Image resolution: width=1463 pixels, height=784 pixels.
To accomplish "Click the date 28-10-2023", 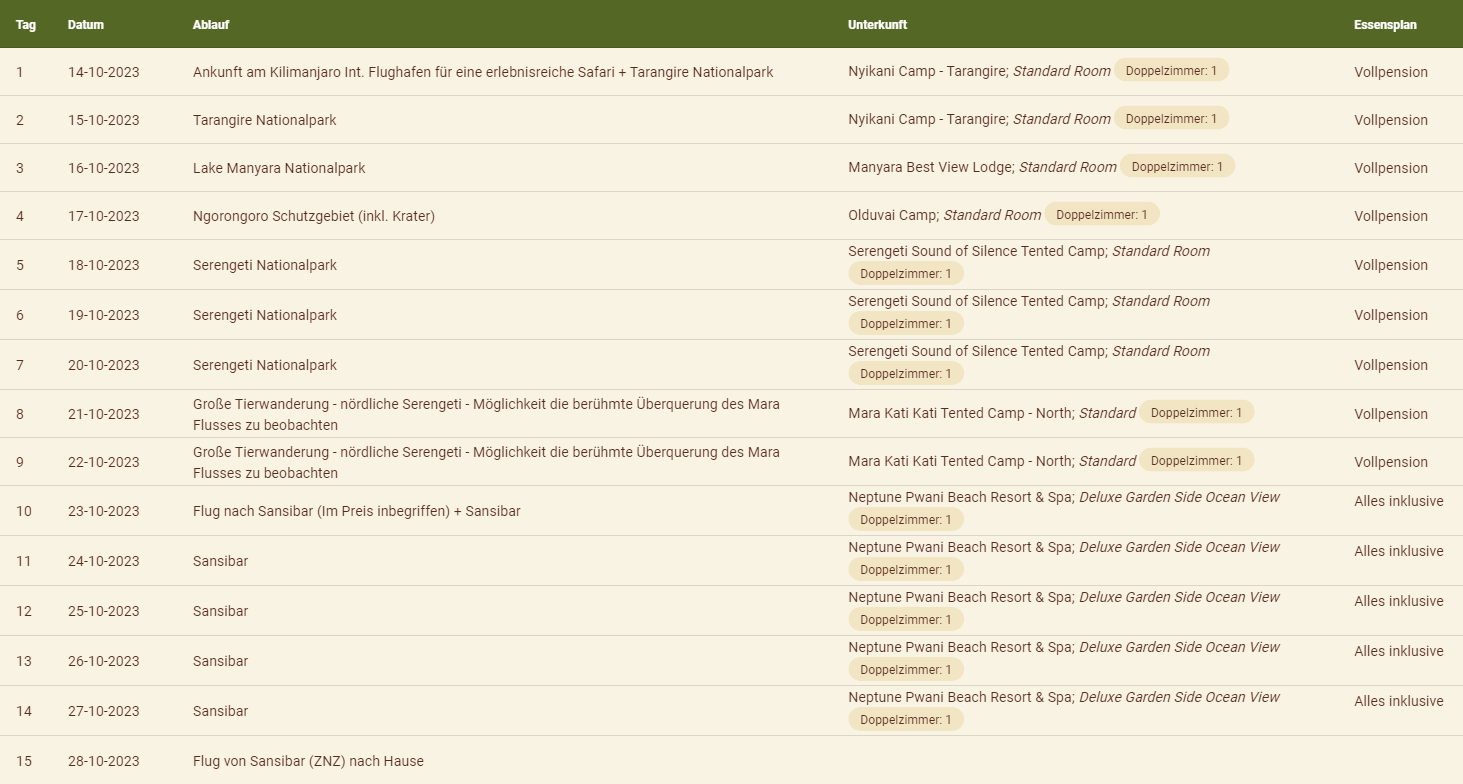I will pyautogui.click(x=104, y=761).
